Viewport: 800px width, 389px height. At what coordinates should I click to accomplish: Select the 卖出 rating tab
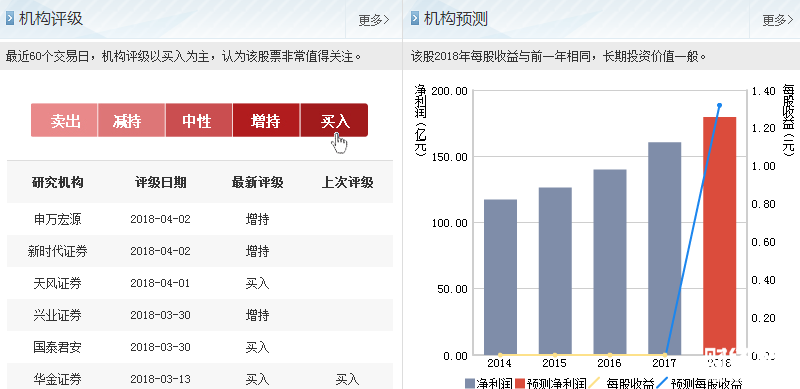point(64,120)
